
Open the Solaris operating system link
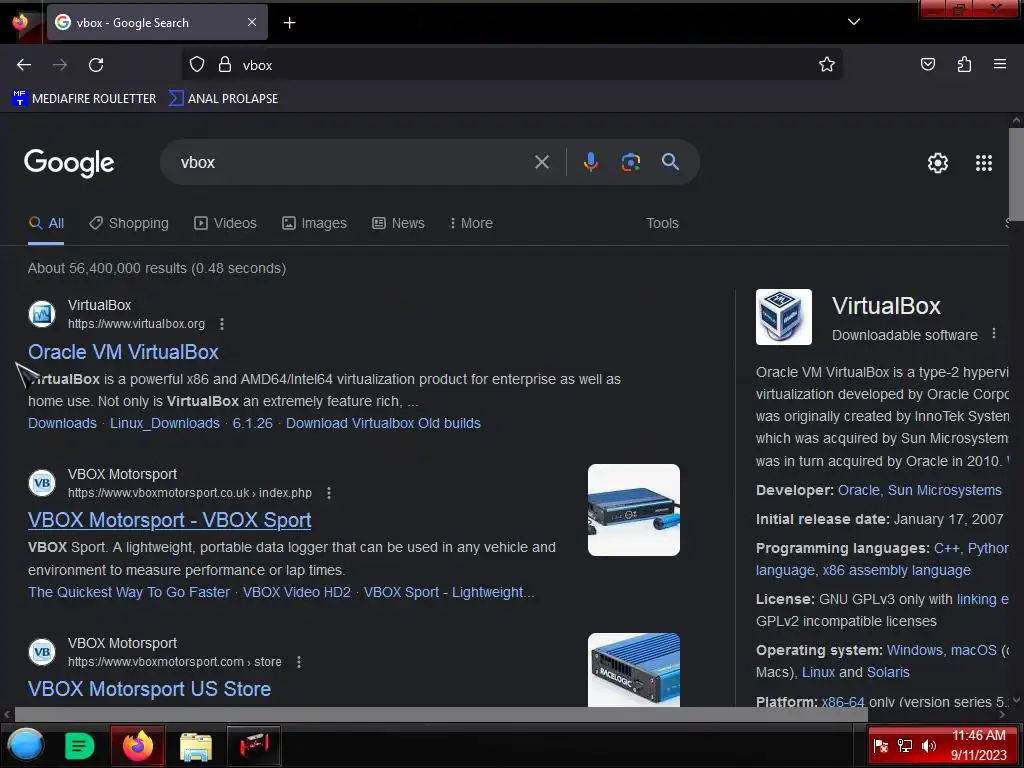click(888, 673)
